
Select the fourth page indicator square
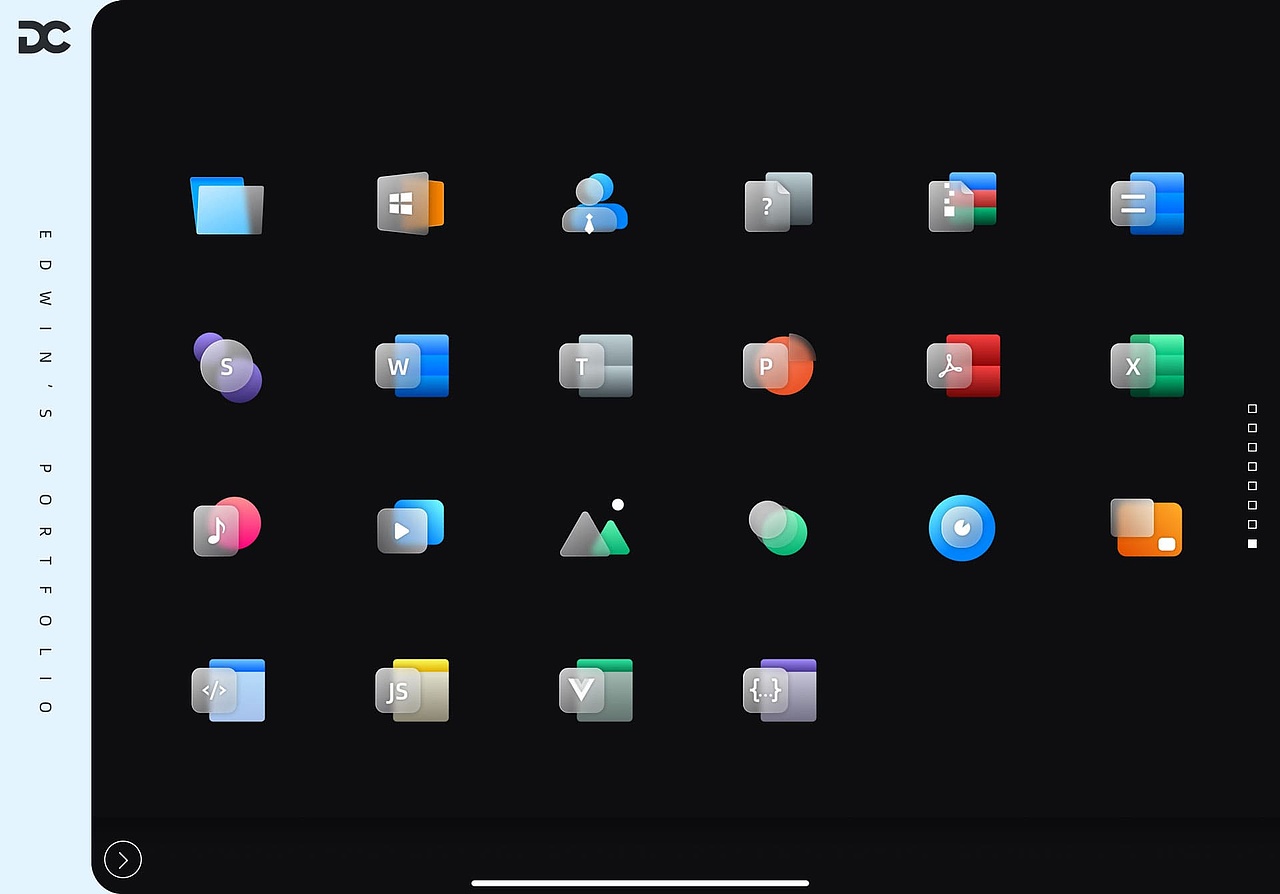click(x=1252, y=467)
